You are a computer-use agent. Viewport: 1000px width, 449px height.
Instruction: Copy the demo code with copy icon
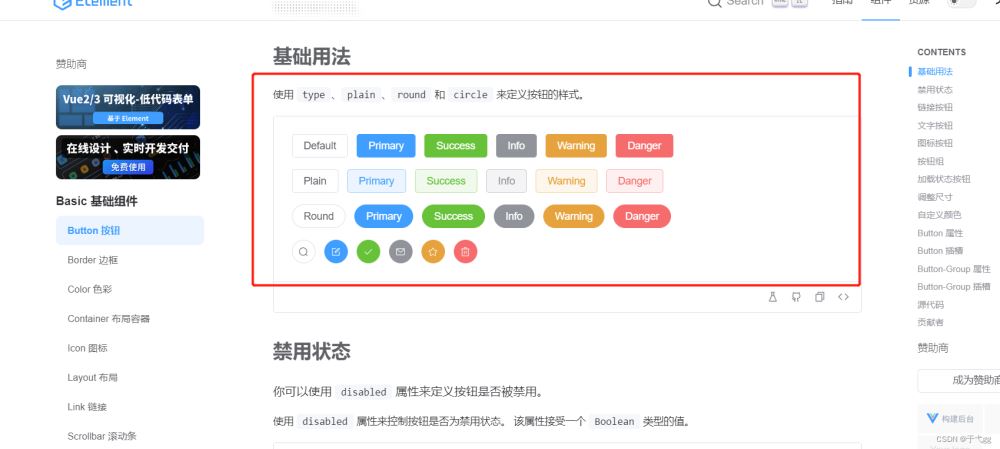[820, 297]
